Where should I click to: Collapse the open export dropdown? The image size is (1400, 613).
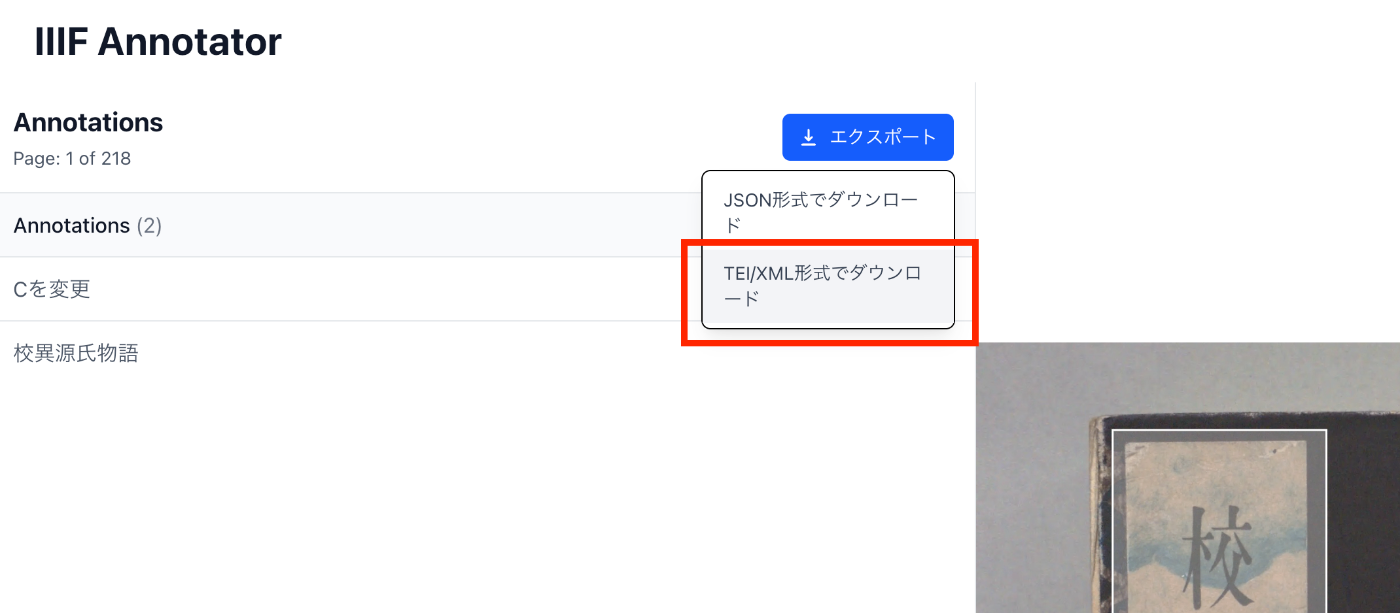point(868,137)
